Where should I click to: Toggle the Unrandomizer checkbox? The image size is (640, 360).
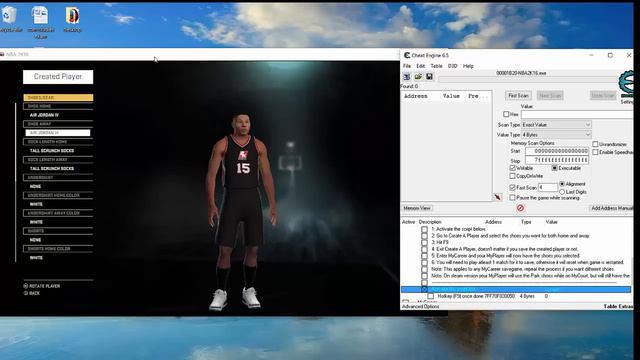pos(596,144)
